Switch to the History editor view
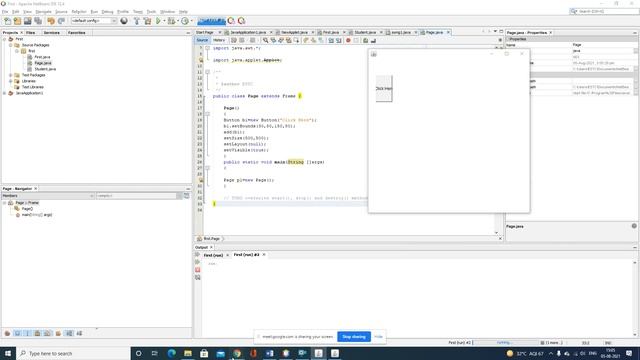The height and width of the screenshot is (360, 640). point(219,40)
